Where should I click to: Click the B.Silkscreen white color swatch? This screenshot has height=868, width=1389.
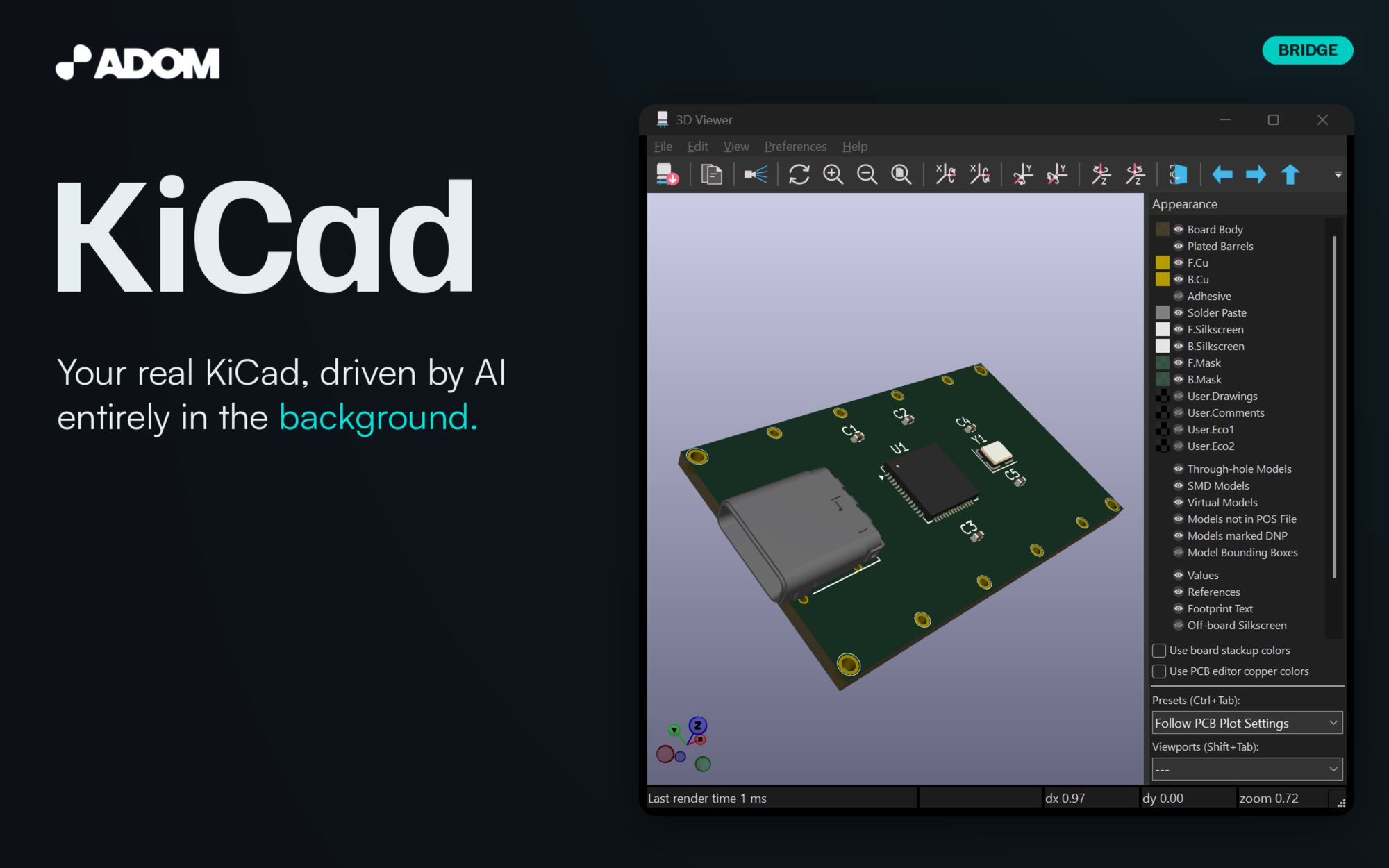pyautogui.click(x=1162, y=346)
